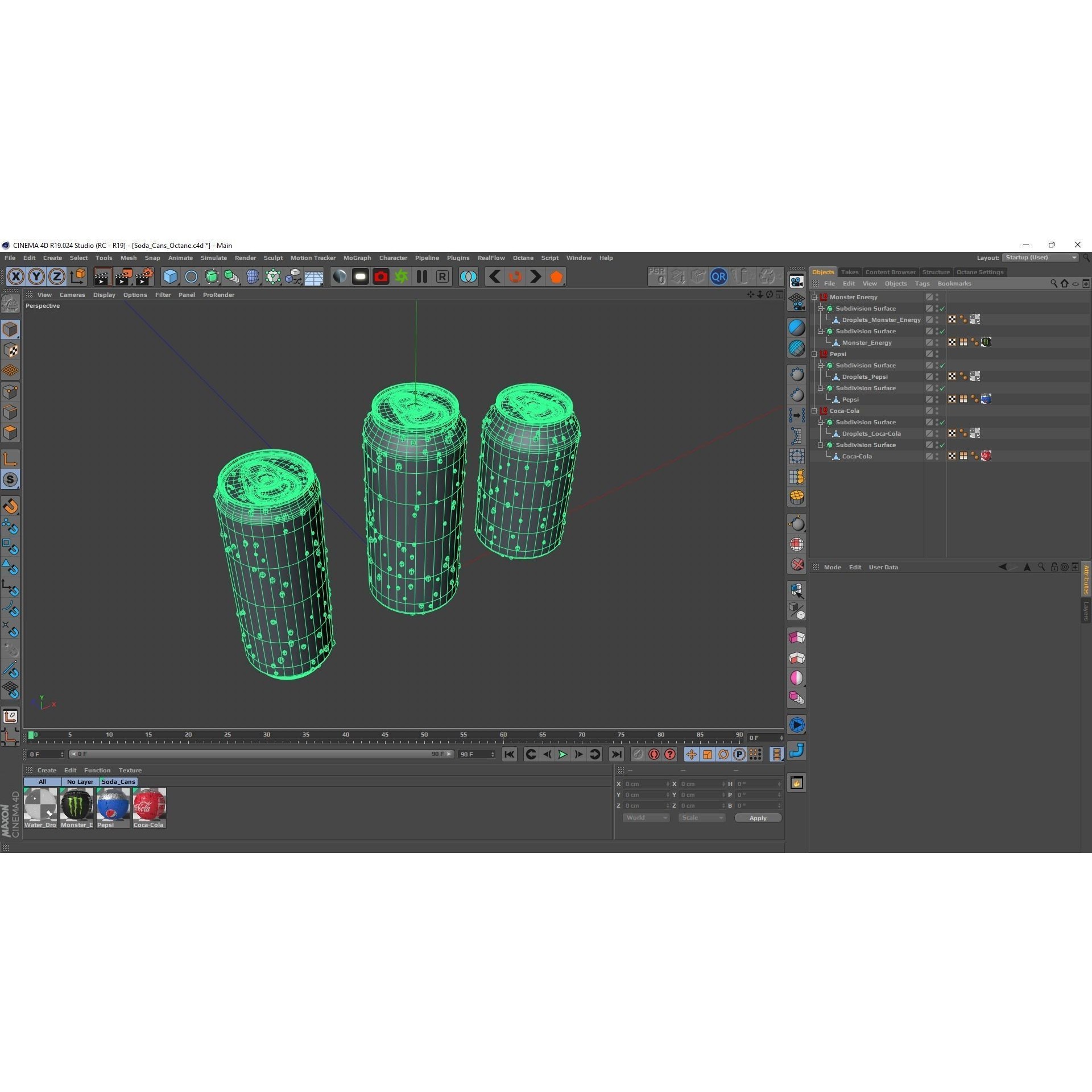
Task: Disable the Subdivision Surface above Pepsi
Action: pyautogui.click(x=942, y=388)
